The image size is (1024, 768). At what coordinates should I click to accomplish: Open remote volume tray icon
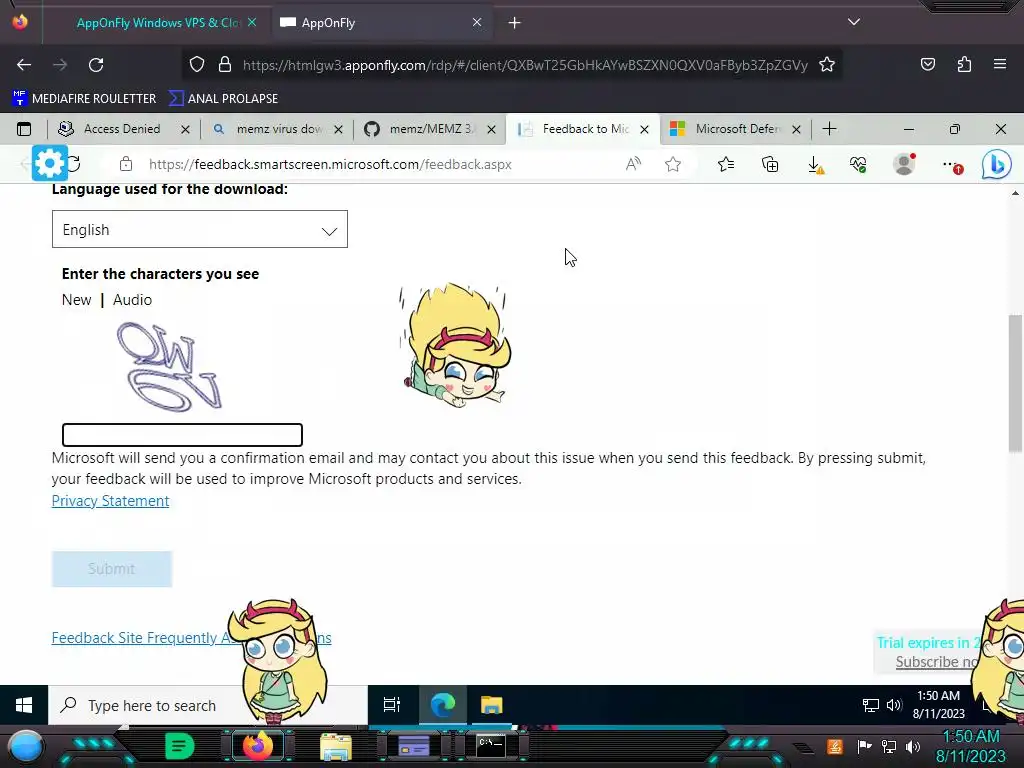(894, 705)
